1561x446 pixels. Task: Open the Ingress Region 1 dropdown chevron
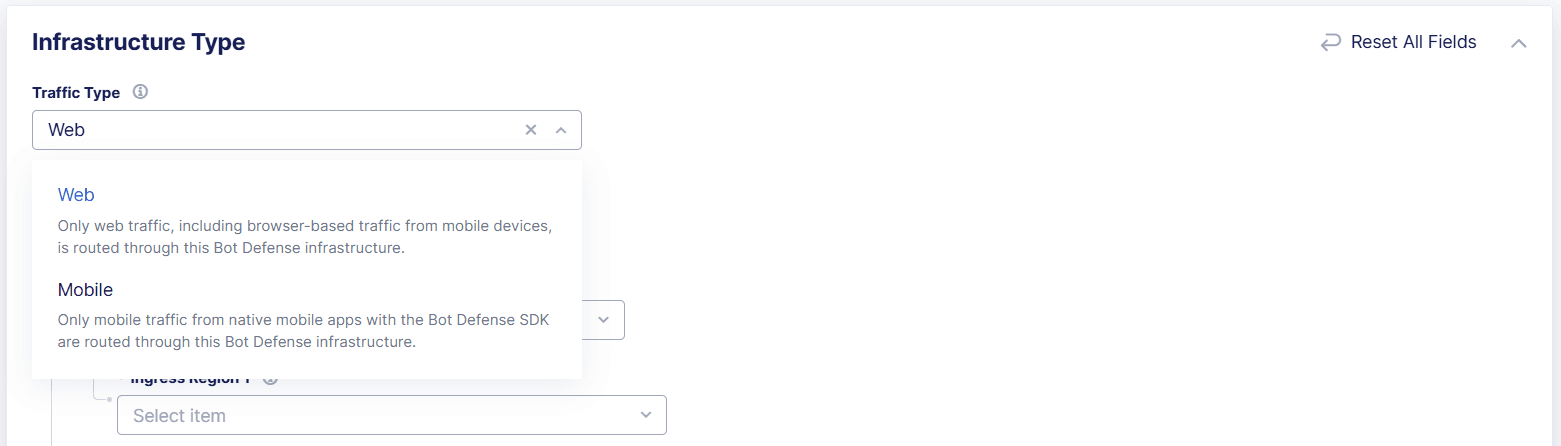tap(646, 415)
